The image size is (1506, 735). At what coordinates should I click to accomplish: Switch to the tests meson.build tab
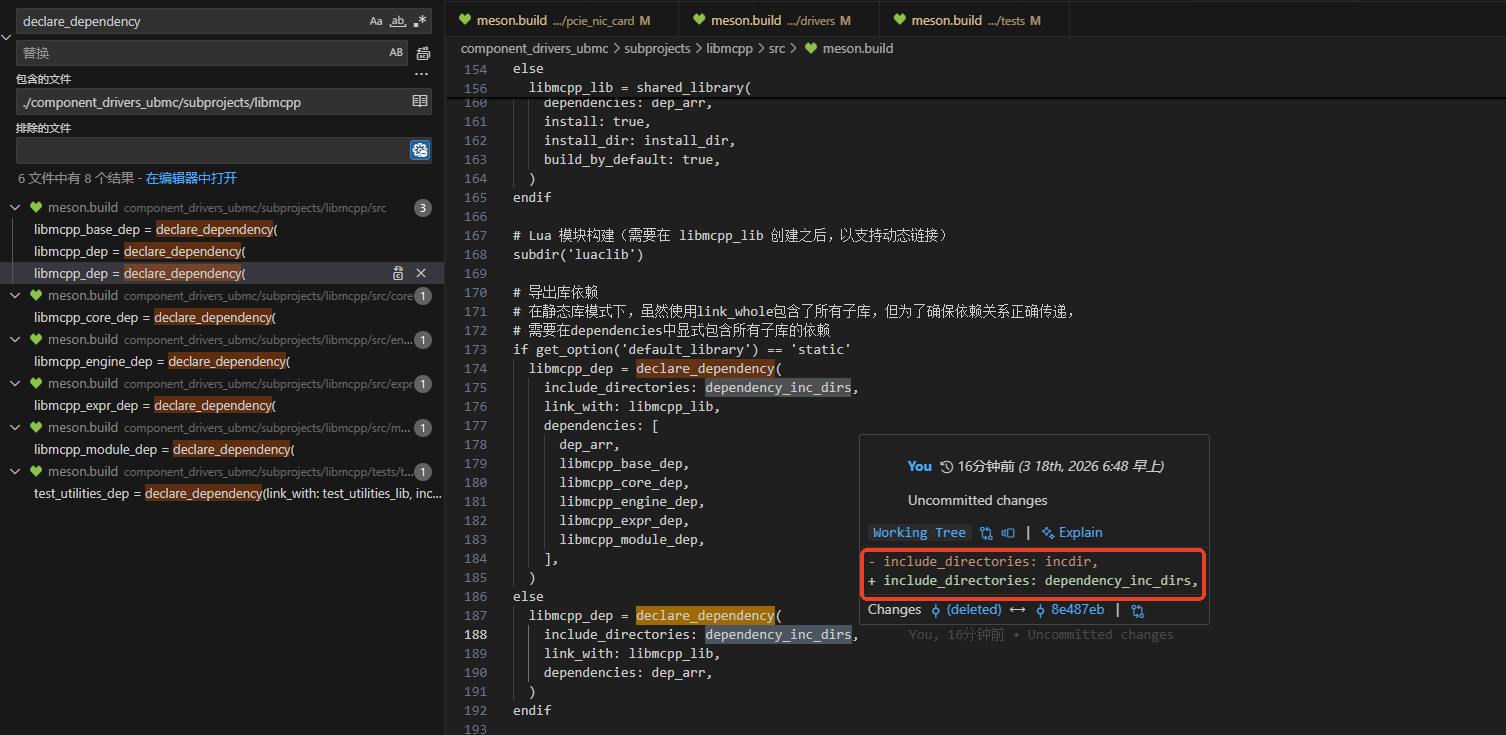[966, 20]
